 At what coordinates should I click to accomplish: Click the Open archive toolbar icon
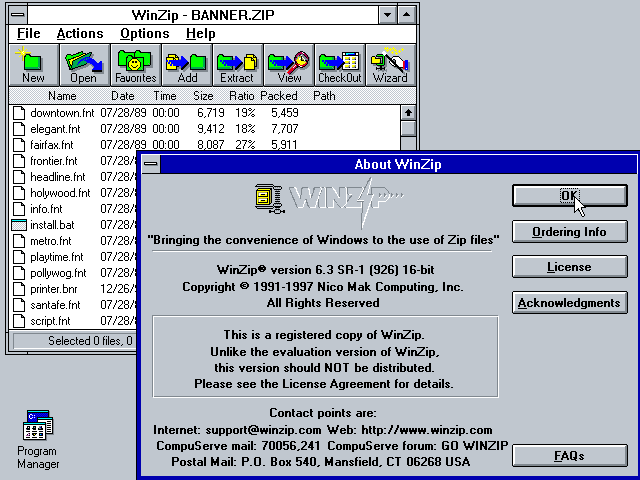pos(84,65)
